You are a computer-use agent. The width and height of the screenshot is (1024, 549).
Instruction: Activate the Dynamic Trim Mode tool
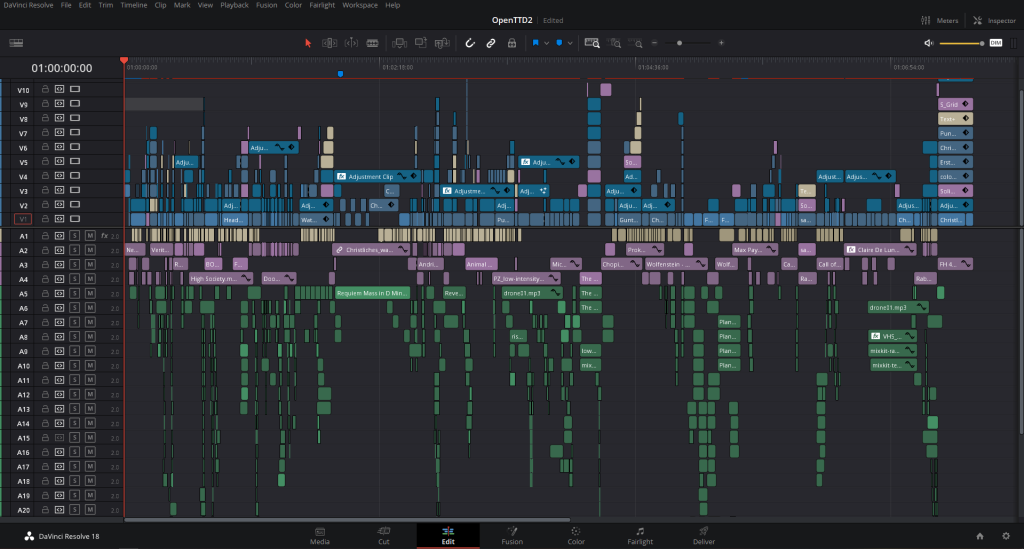coord(351,43)
